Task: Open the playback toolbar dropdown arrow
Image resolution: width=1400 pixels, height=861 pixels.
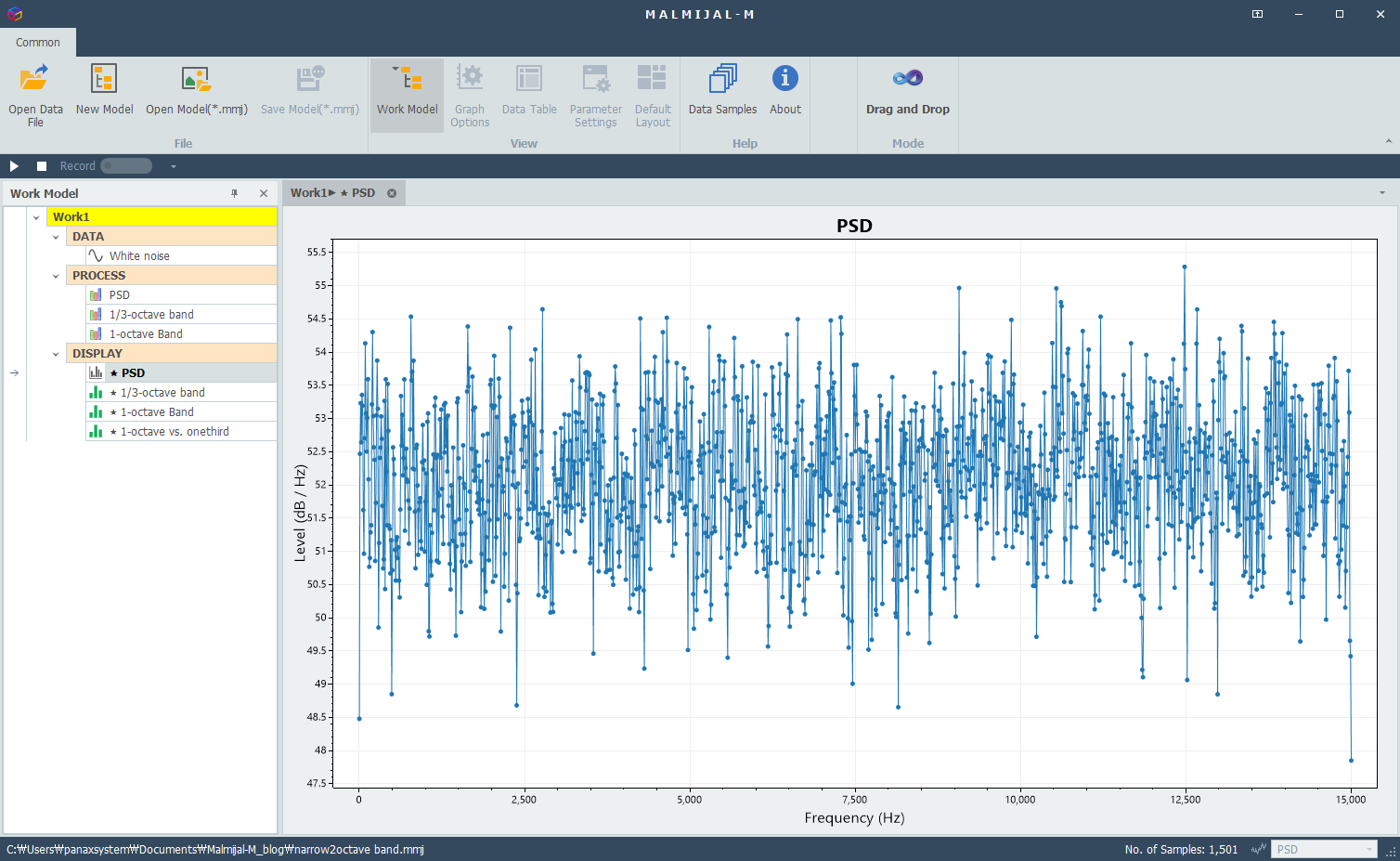Action: 173,166
